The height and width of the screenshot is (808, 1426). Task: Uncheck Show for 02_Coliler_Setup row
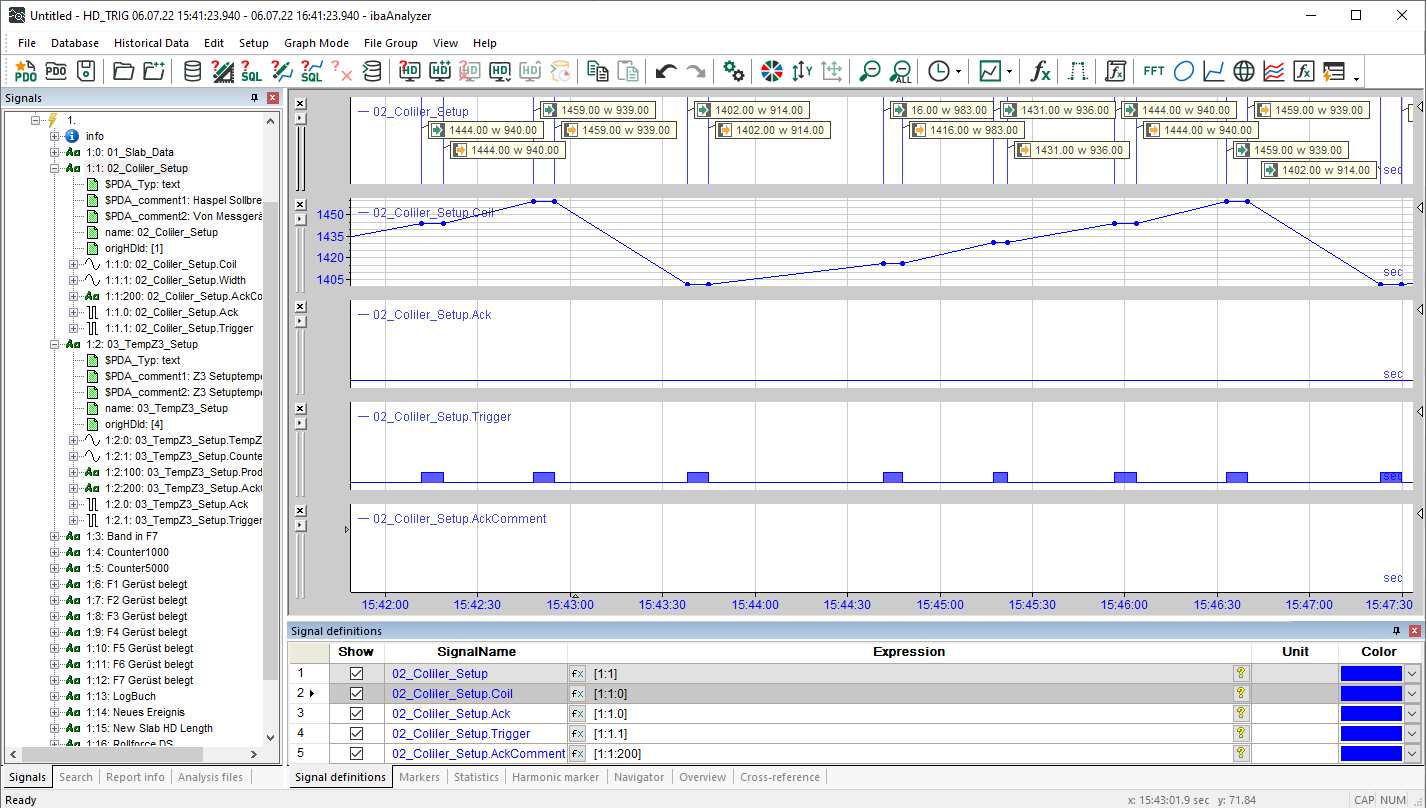coord(356,674)
